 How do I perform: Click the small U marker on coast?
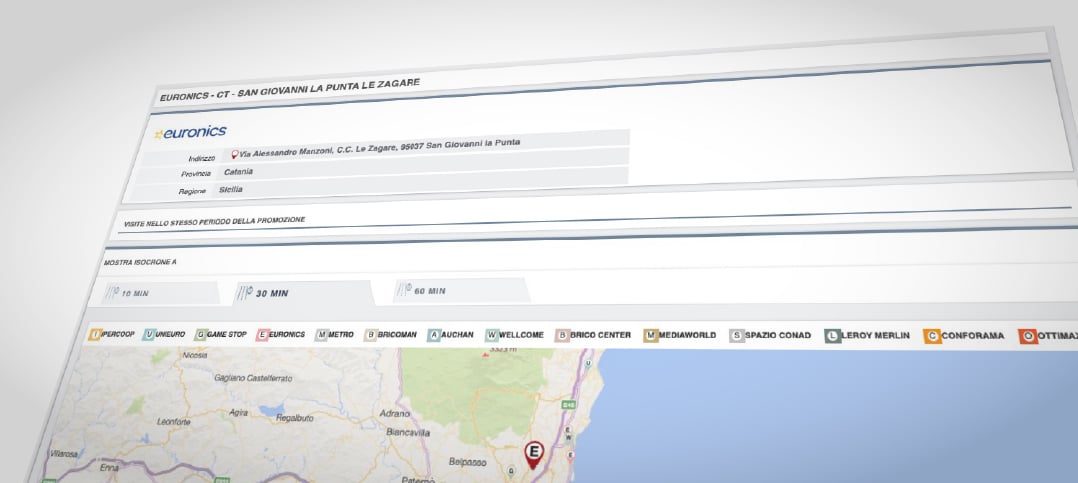click(588, 363)
